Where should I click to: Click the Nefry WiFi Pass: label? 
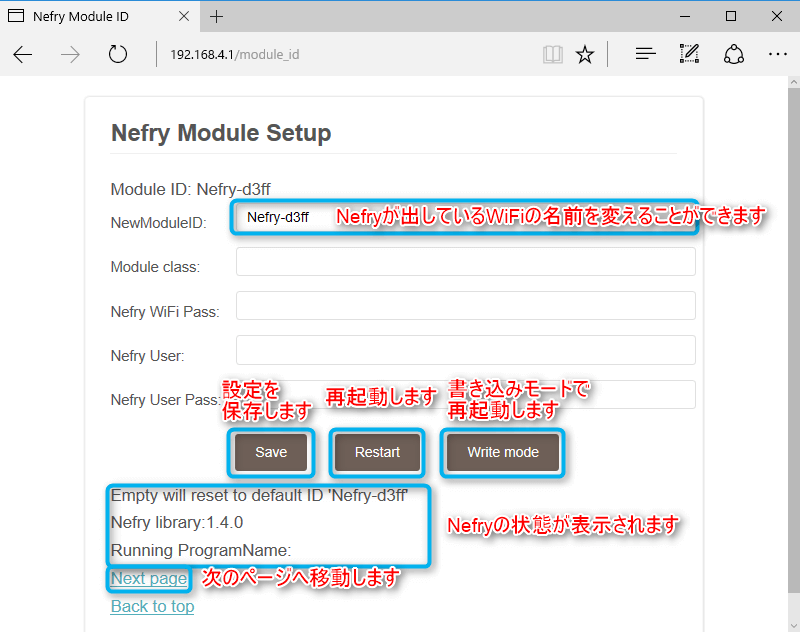coord(165,312)
